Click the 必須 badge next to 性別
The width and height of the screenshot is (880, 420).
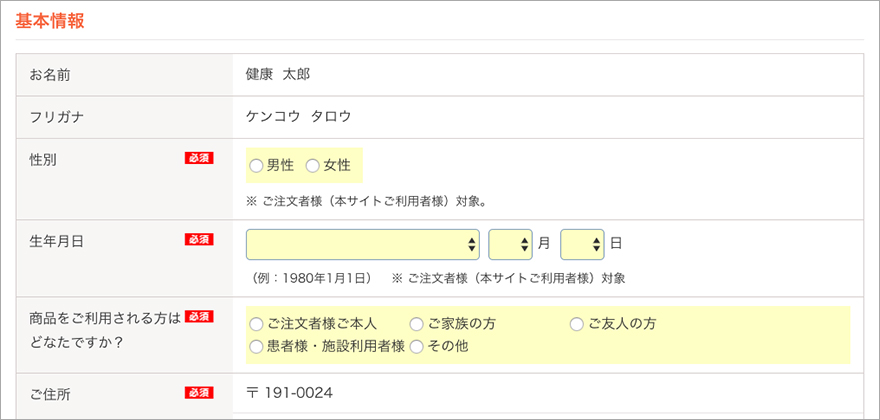pos(199,158)
